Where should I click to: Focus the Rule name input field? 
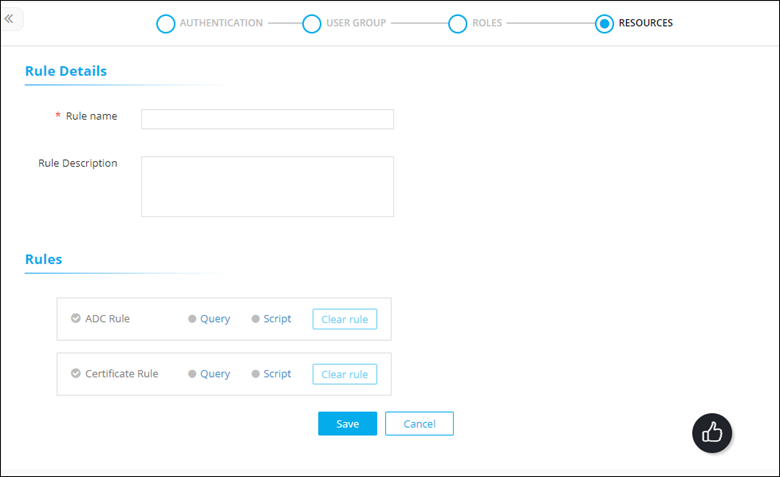click(x=267, y=119)
